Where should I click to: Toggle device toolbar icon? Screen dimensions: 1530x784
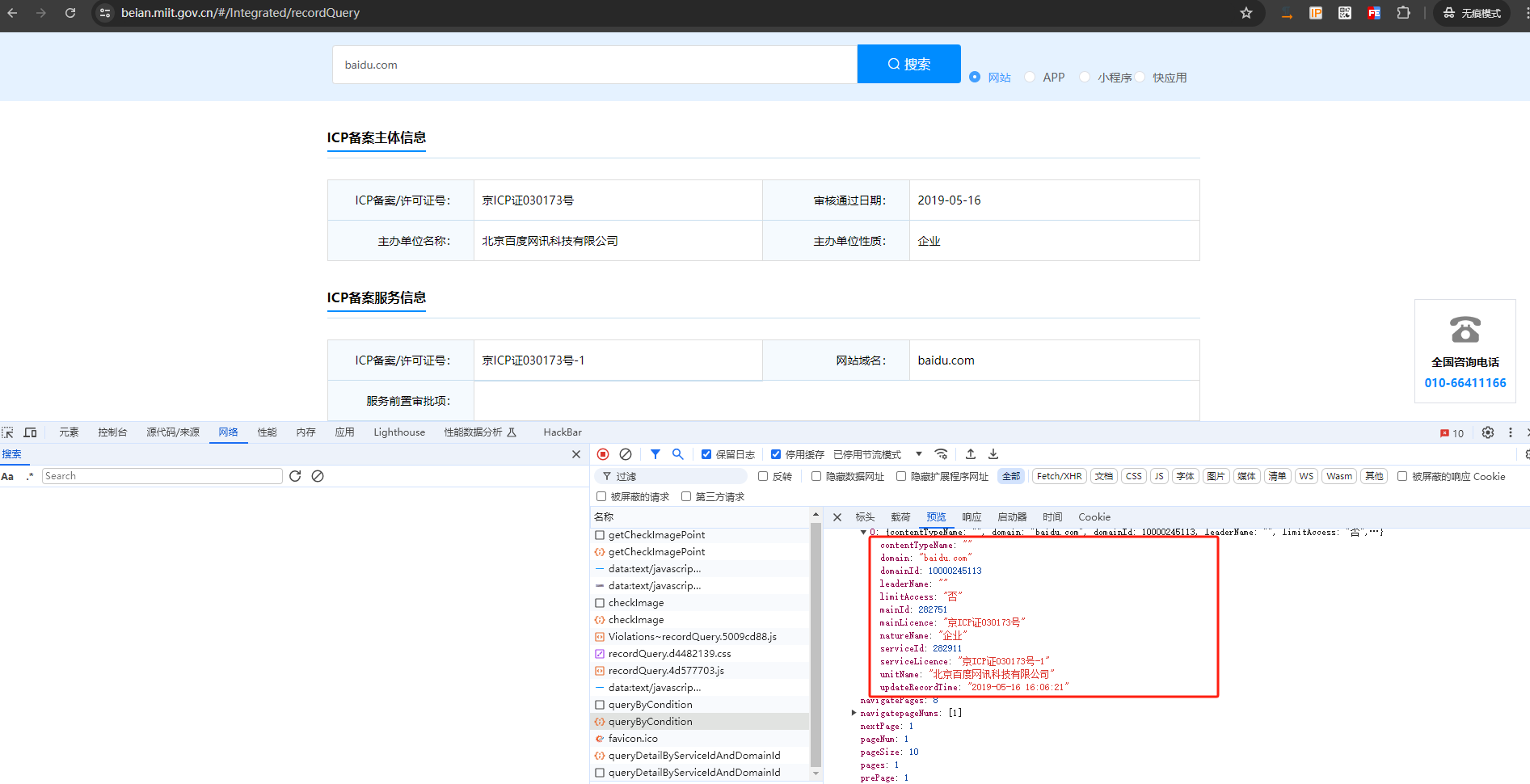pos(31,432)
